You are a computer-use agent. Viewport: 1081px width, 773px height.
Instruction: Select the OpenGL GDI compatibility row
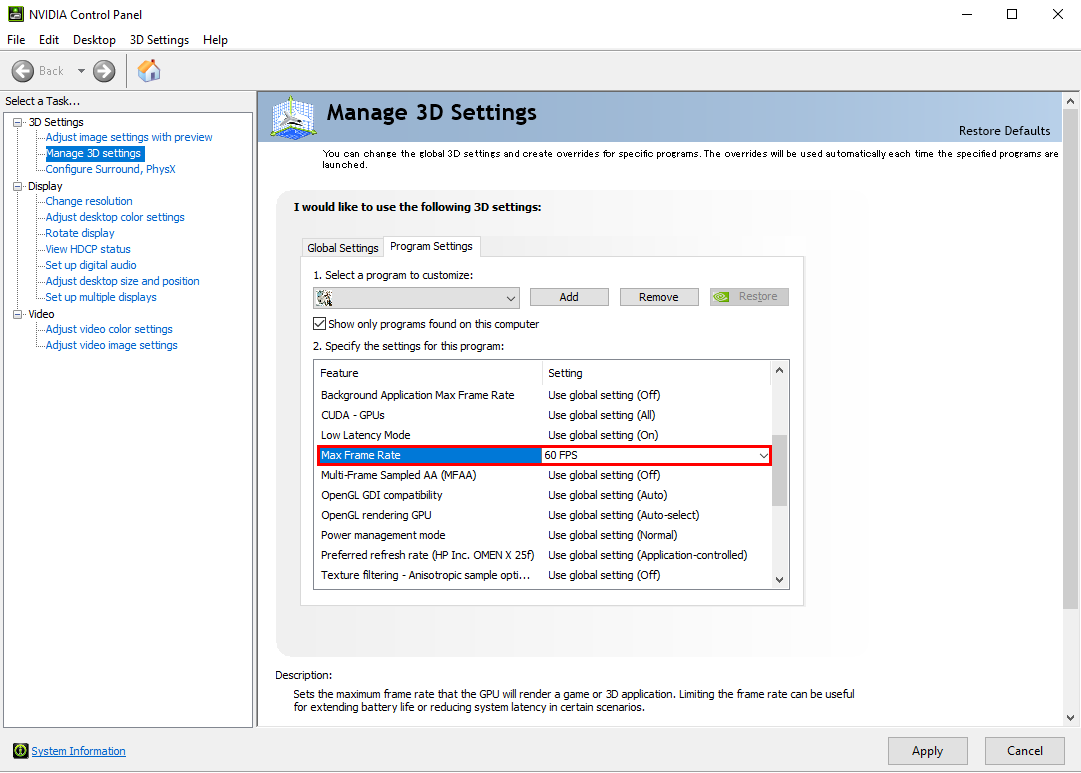pos(543,495)
